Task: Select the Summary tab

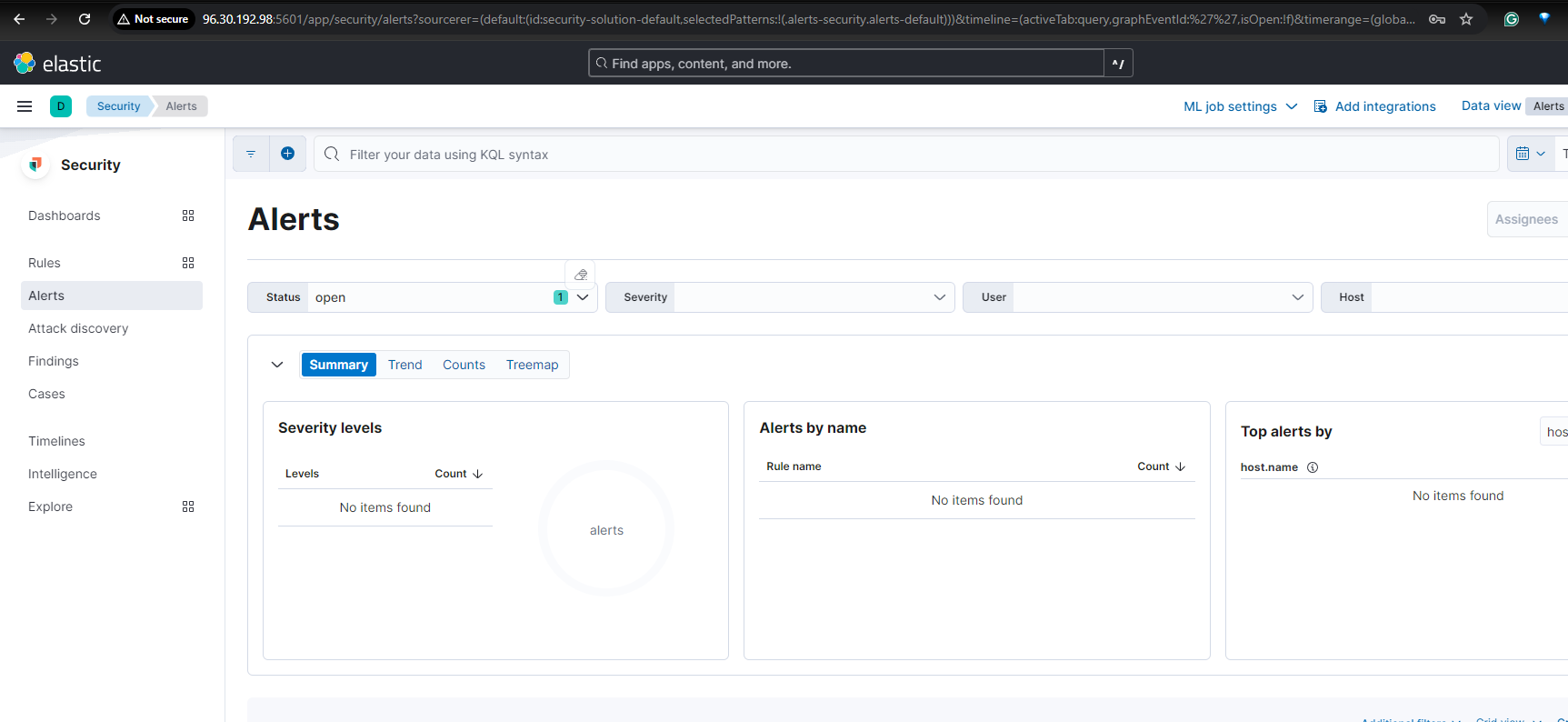Action: (338, 365)
